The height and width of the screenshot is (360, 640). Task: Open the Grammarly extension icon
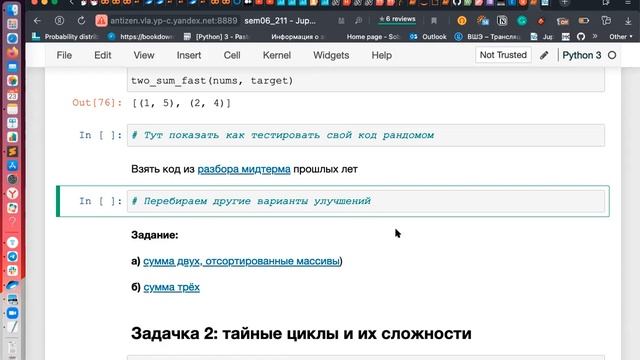tap(522, 21)
